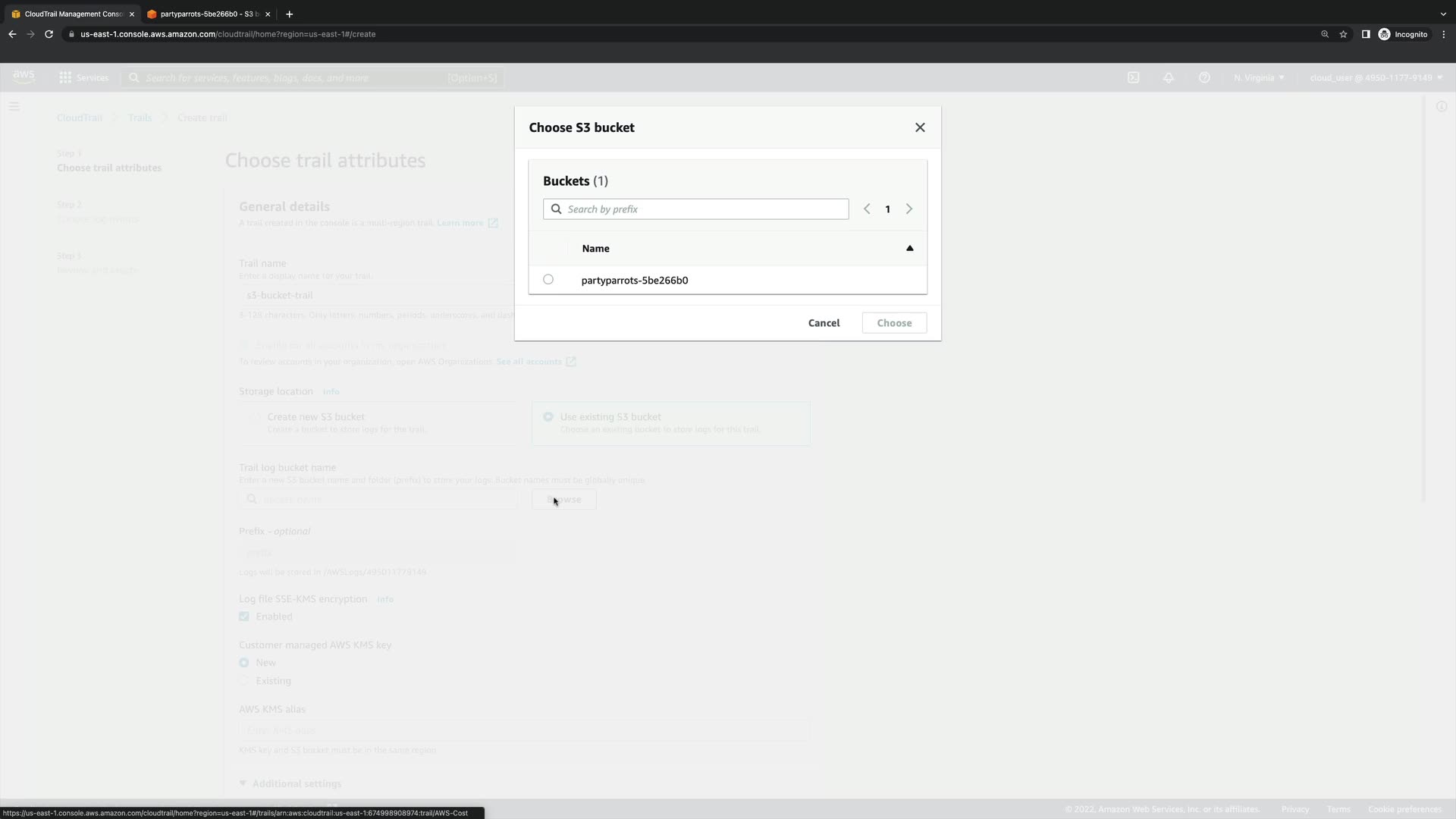Sort buckets by Name column arrow

(x=909, y=249)
